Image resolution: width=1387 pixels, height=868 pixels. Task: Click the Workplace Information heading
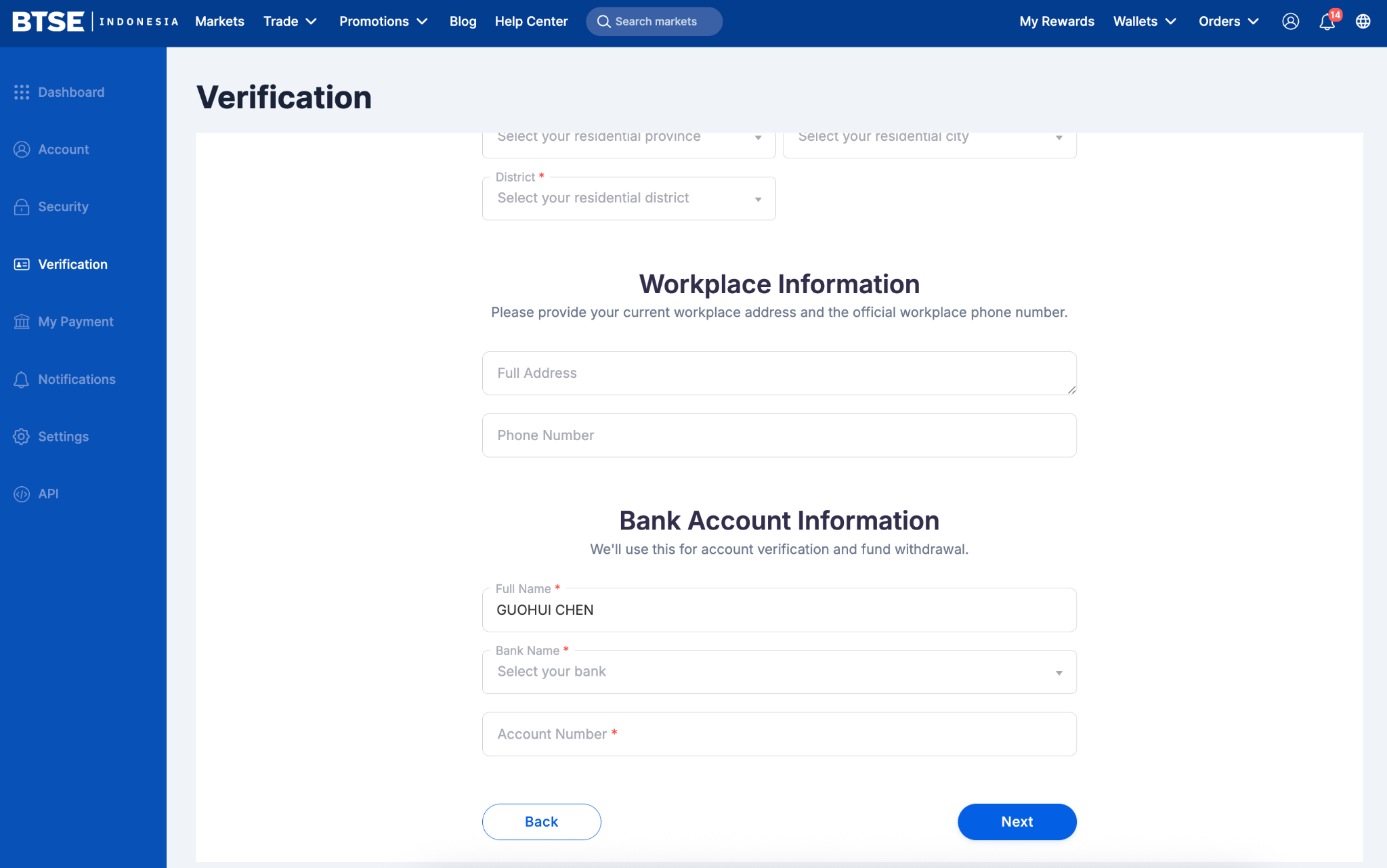click(x=780, y=284)
